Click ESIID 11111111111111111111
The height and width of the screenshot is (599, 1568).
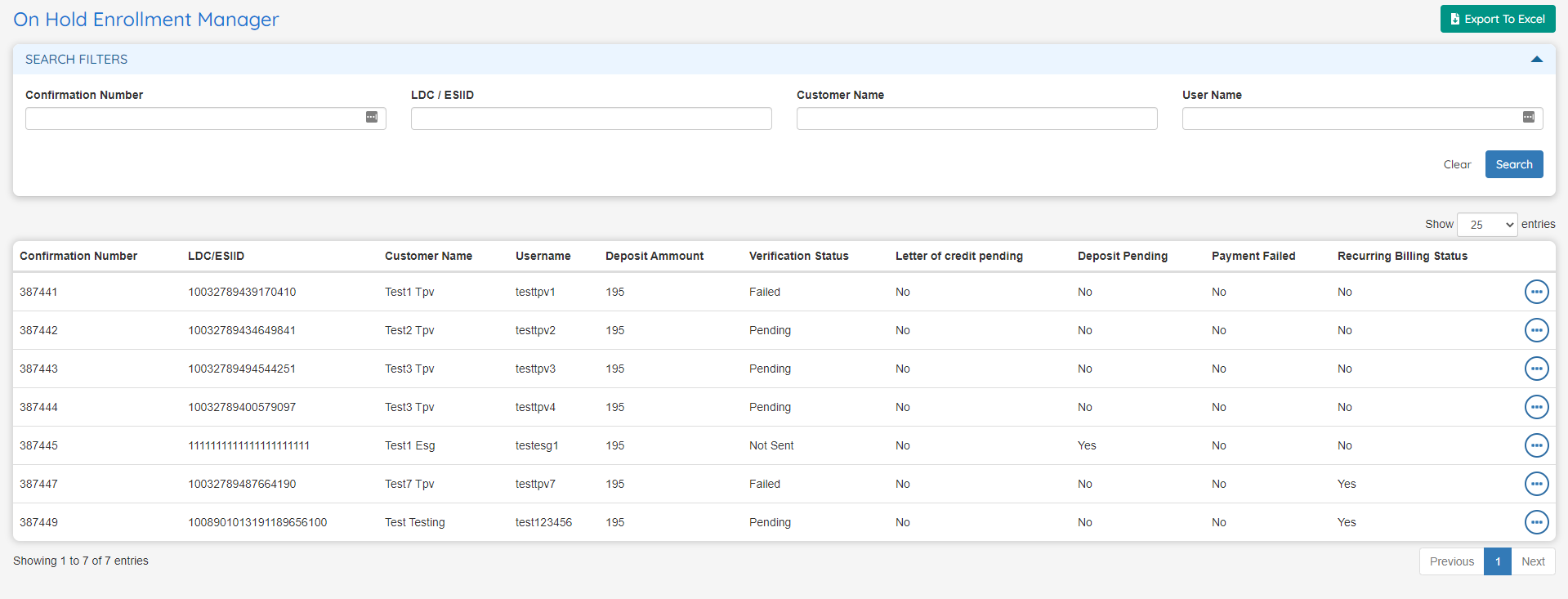click(x=249, y=445)
